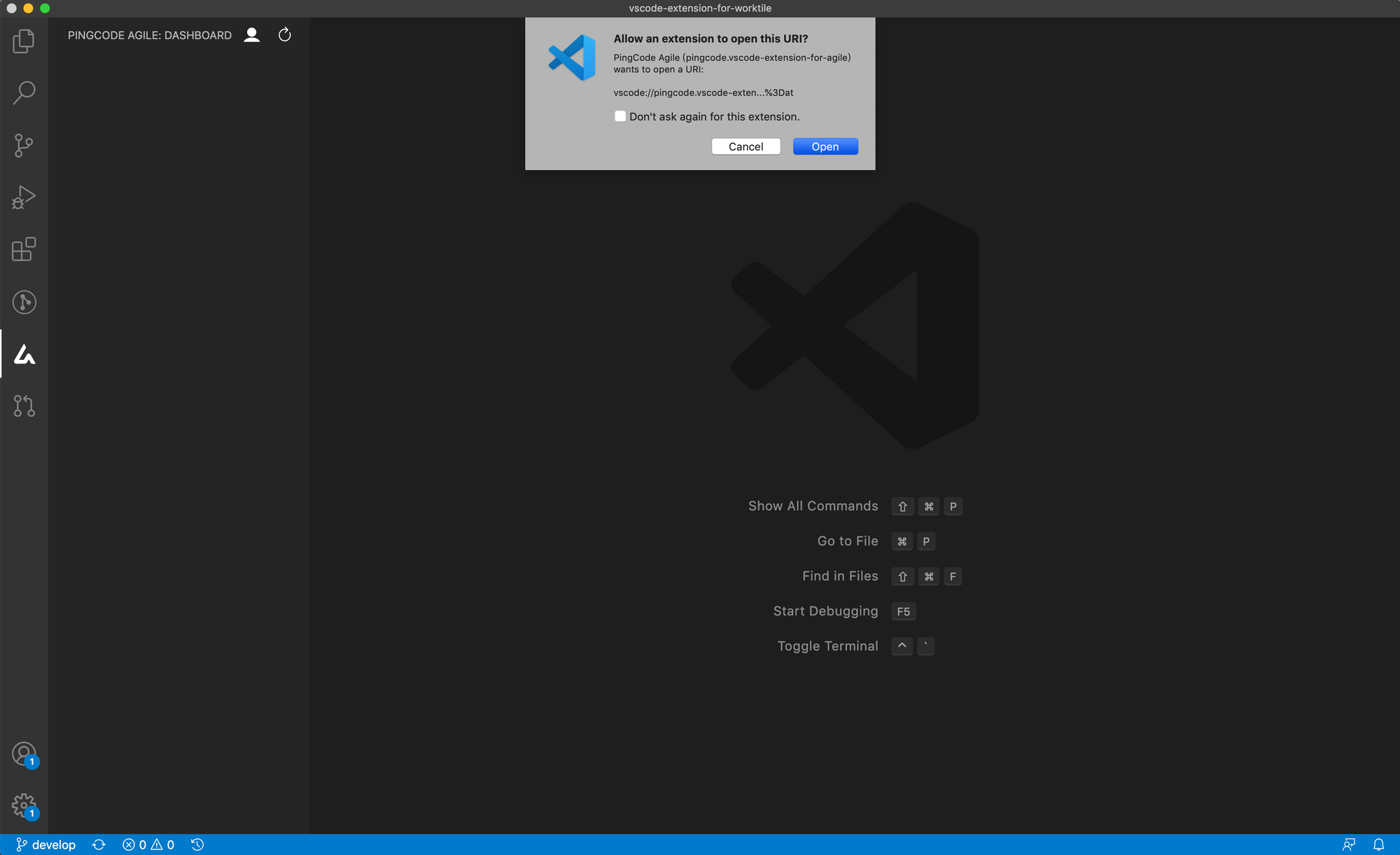
Task: Click the vscode://pingcode URI text in dialog
Action: click(703, 92)
